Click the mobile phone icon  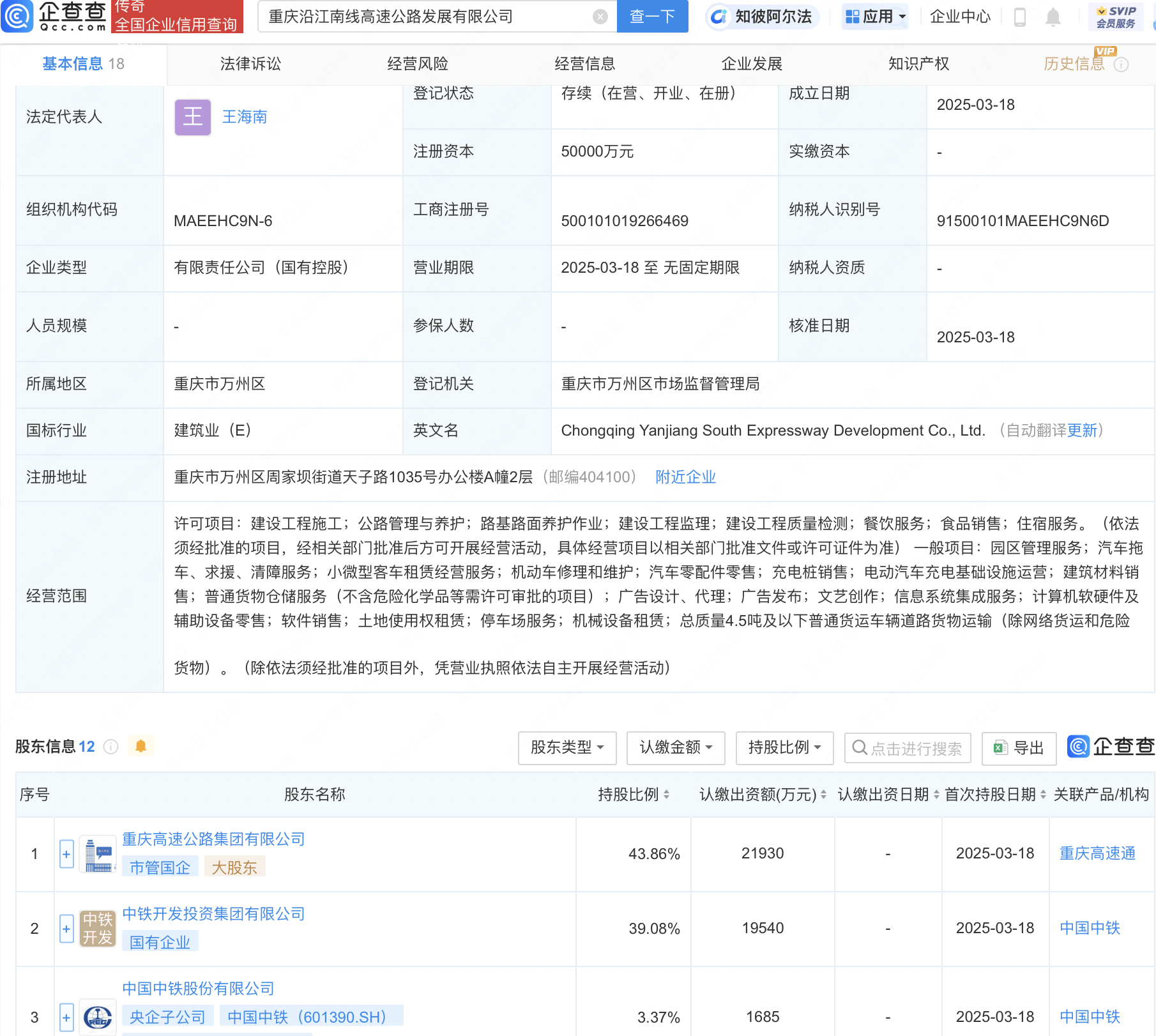point(1020,17)
